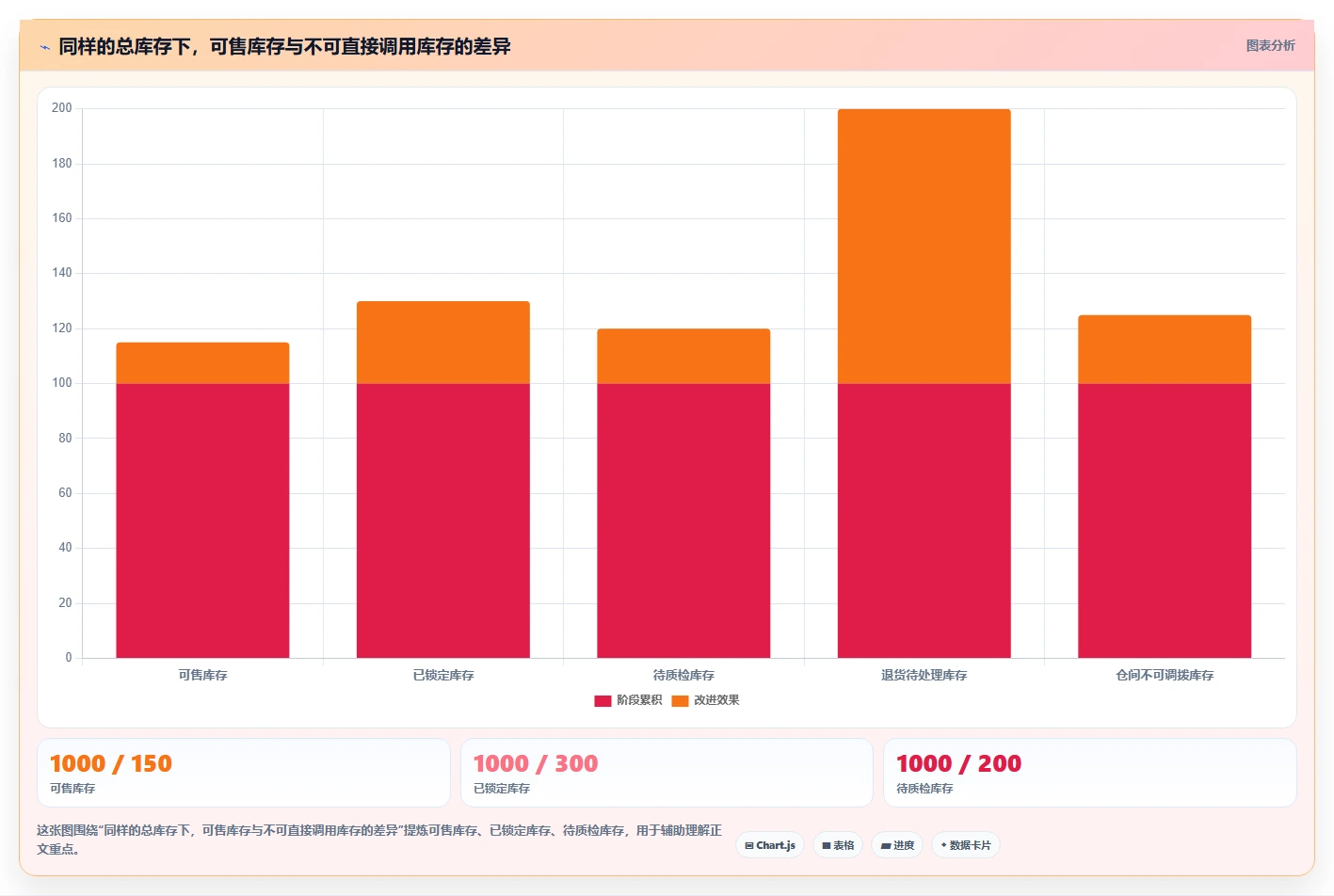Click the 160 y-axis tick label
This screenshot has height=896, width=1334.
(x=62, y=218)
